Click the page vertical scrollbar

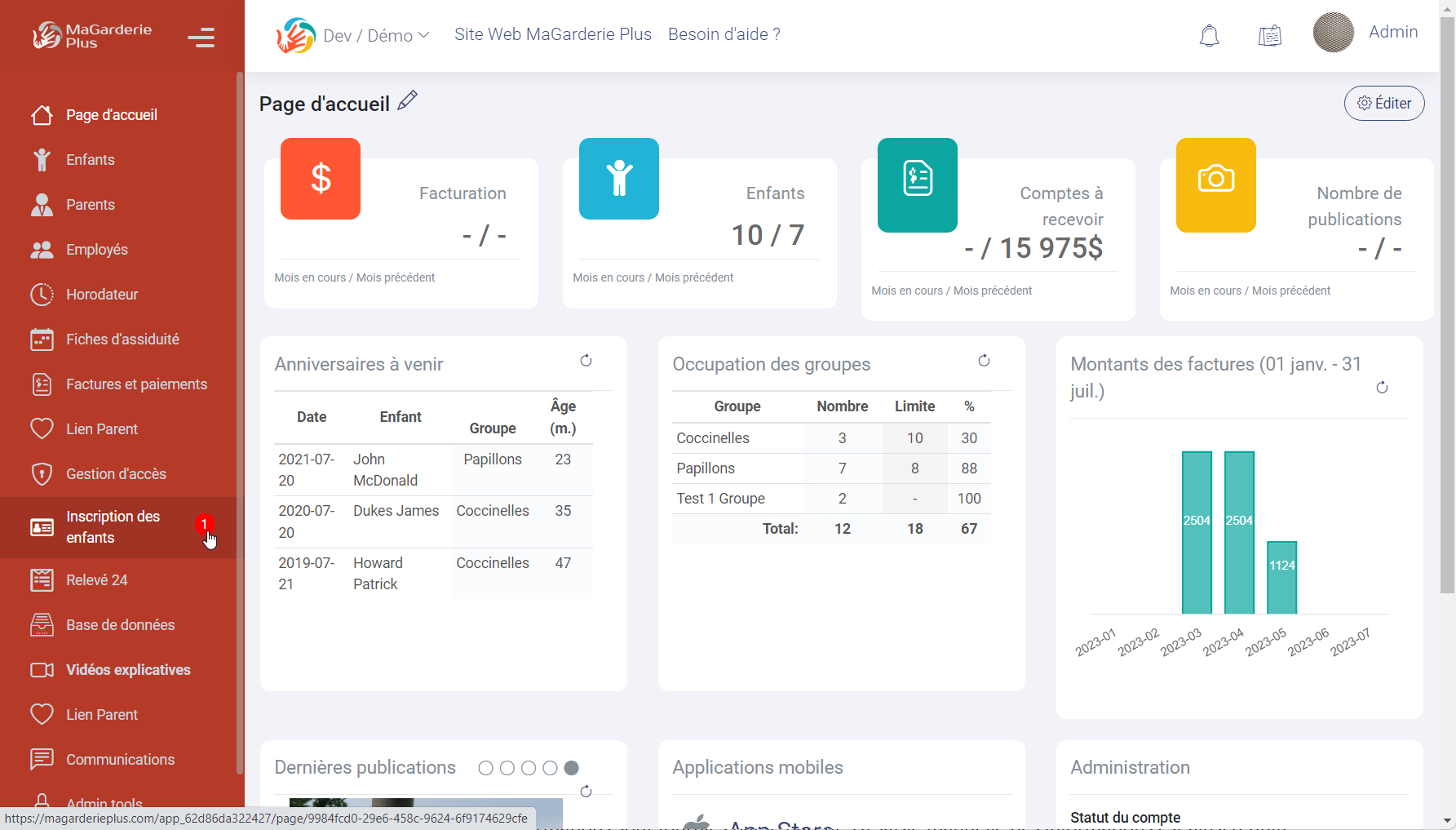click(1447, 326)
